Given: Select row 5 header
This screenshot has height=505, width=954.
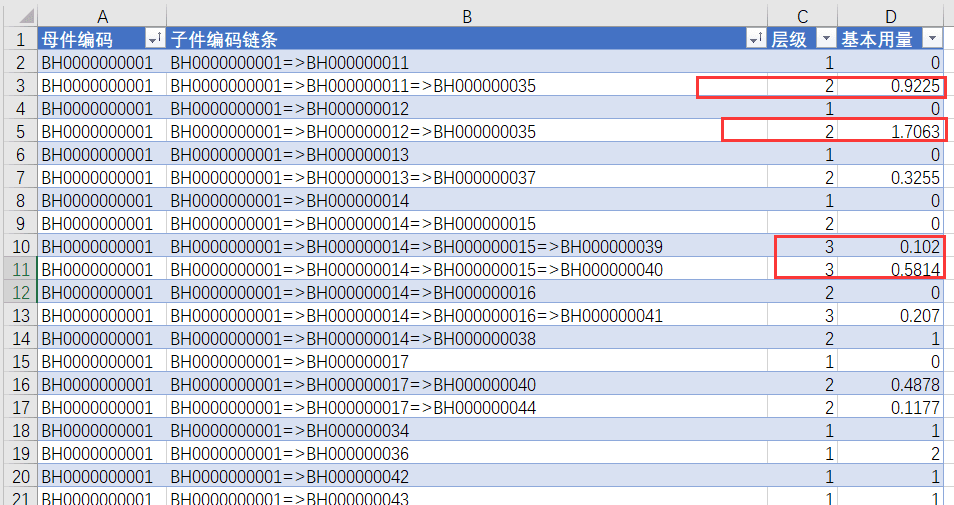Looking at the screenshot, I should click(21, 131).
